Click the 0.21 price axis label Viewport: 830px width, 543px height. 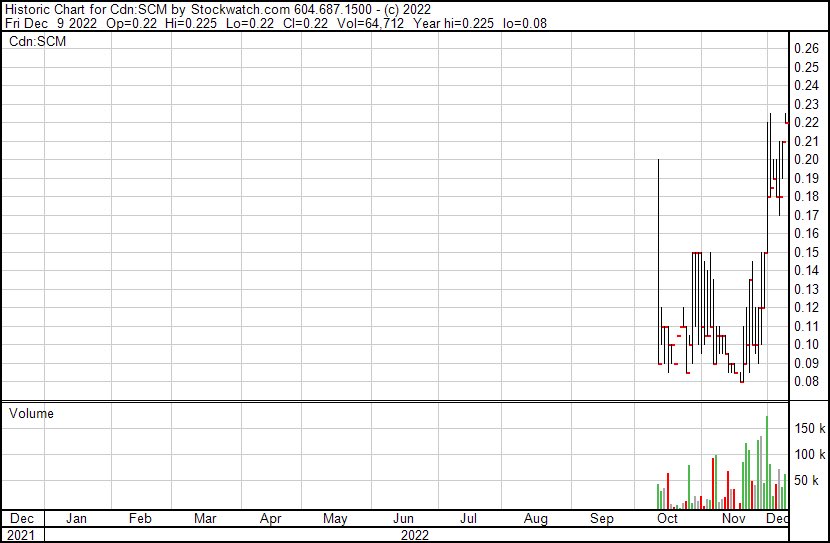(806, 141)
